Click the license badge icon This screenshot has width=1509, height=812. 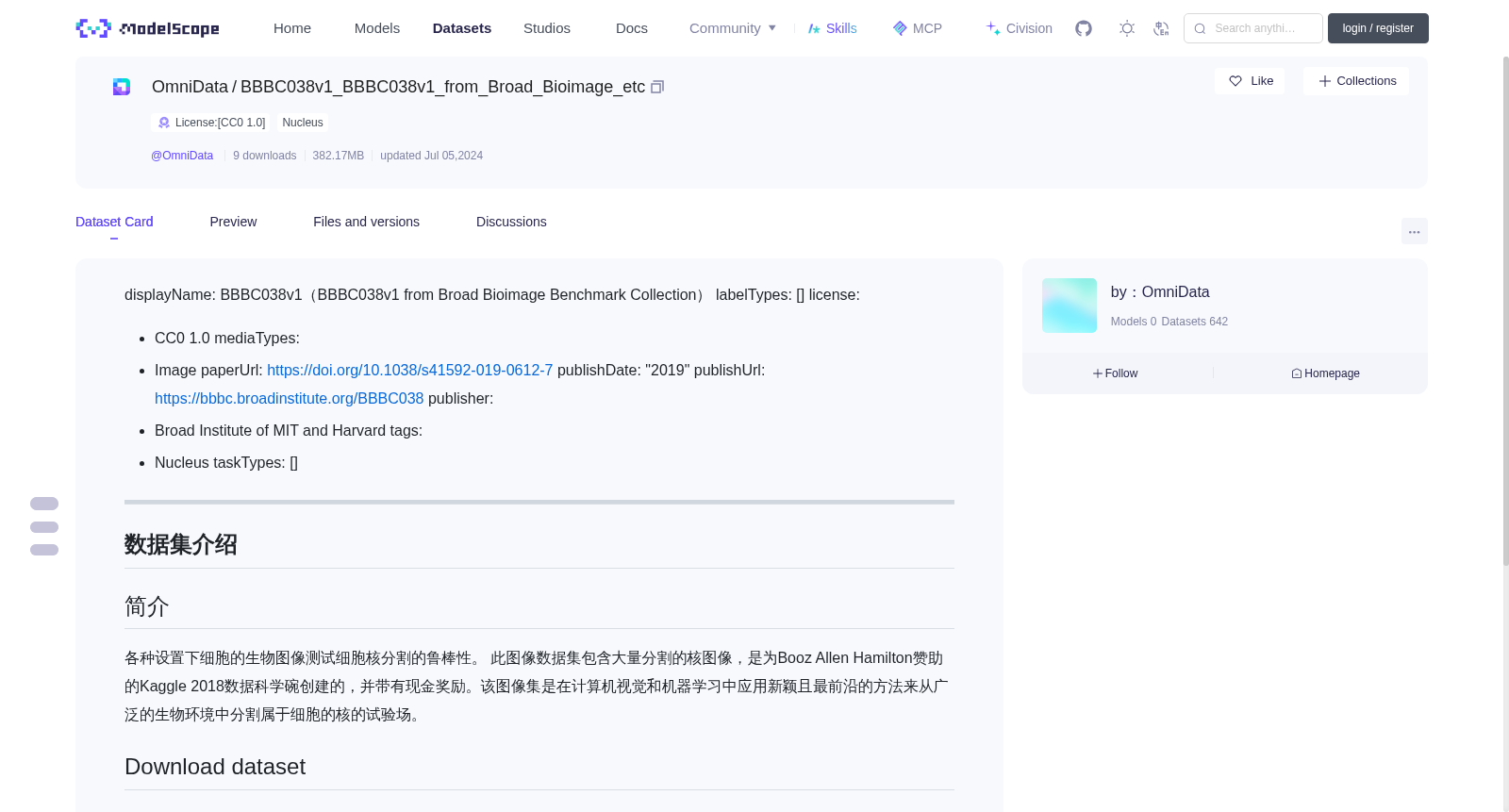[164, 123]
